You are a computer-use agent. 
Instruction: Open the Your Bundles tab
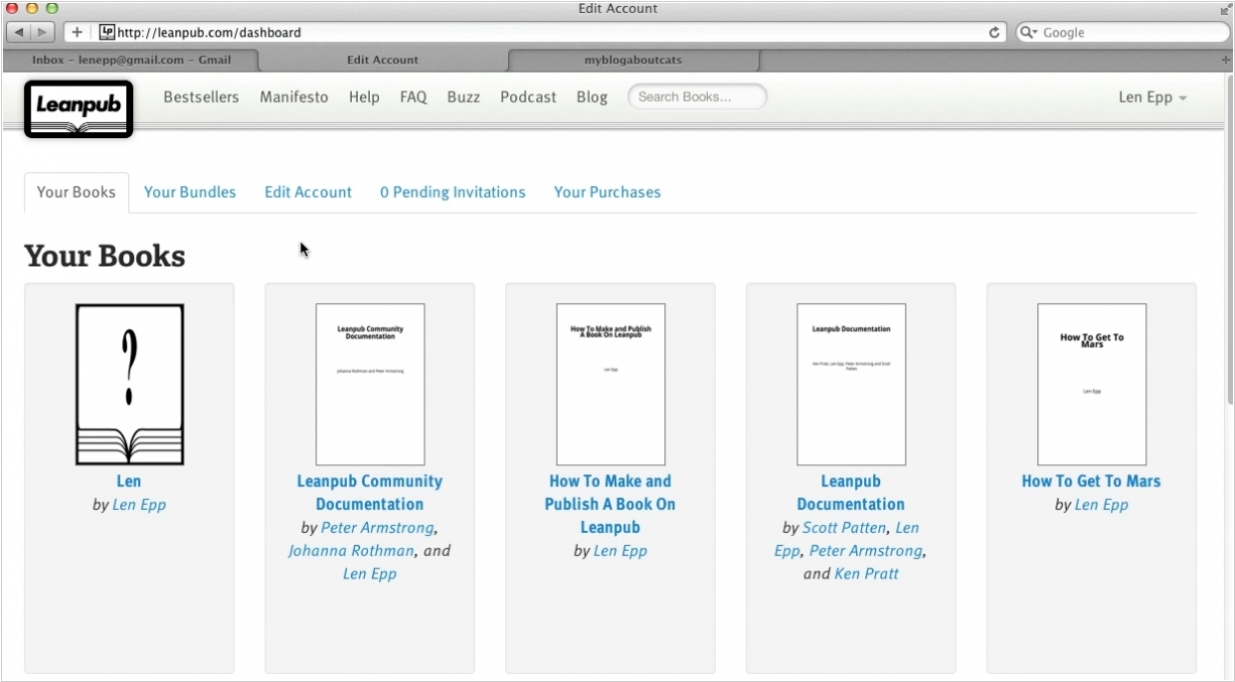click(190, 192)
